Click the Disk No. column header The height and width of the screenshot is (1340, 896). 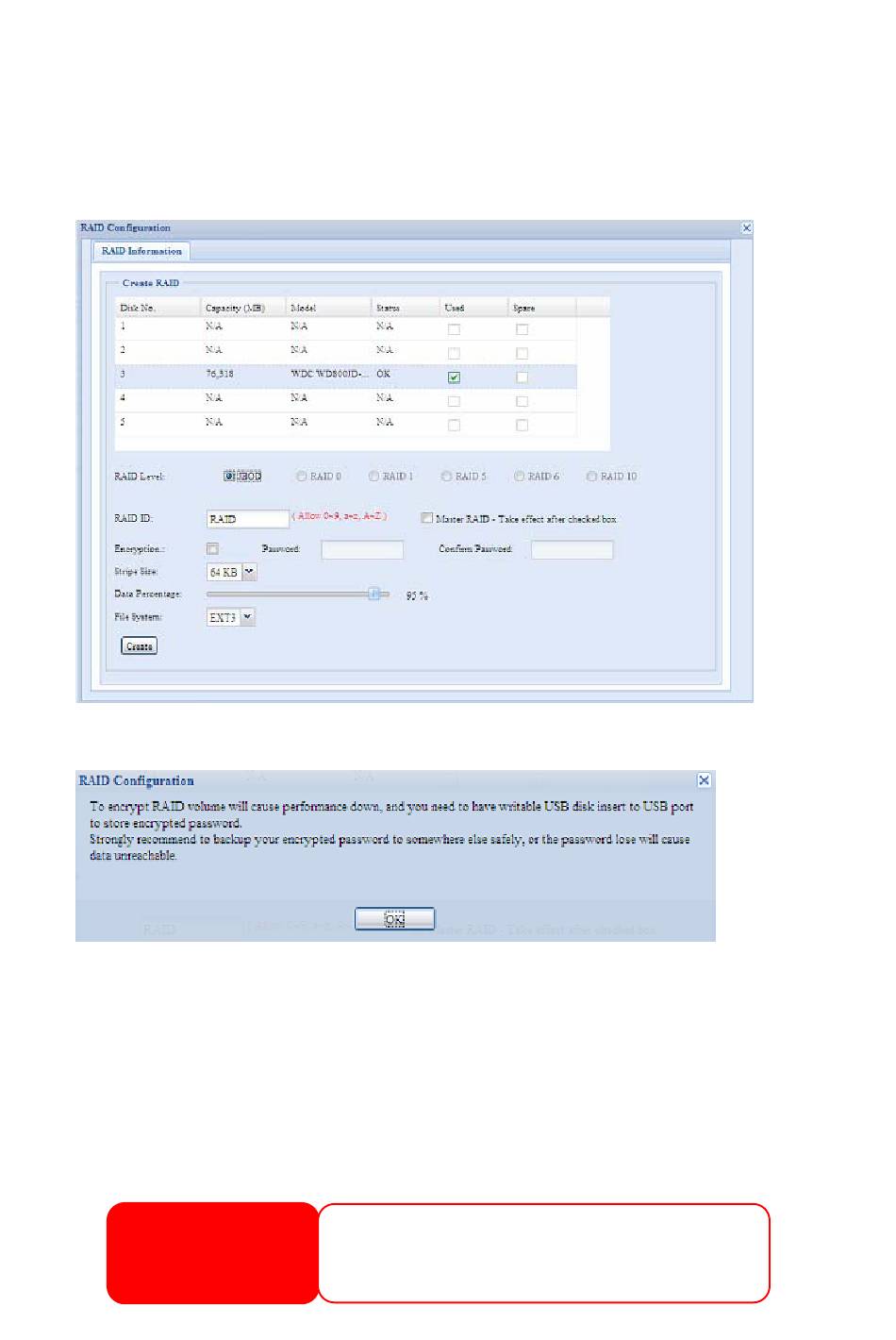[x=158, y=308]
